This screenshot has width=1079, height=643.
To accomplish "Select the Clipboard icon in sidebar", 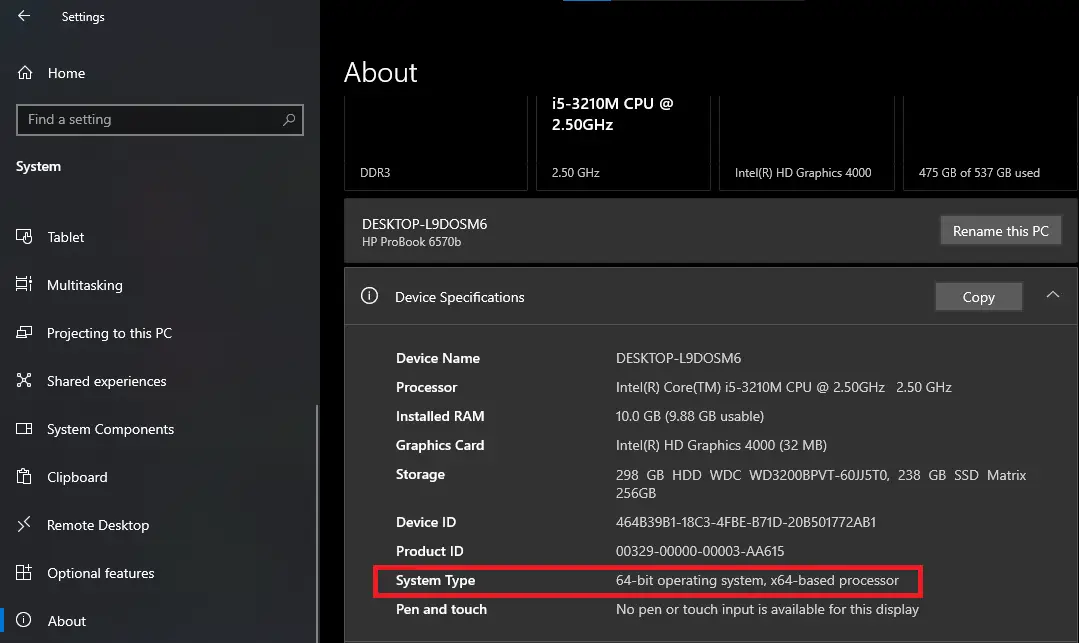I will [x=23, y=477].
